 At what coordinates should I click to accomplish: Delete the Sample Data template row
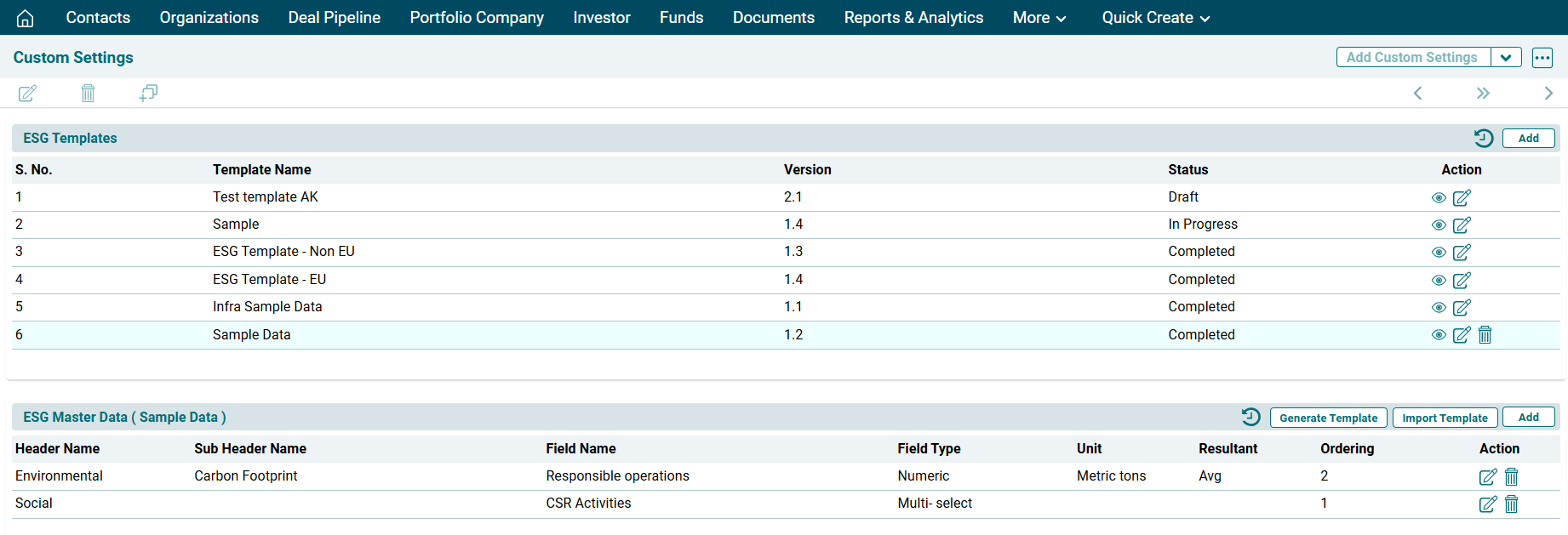[x=1485, y=335]
